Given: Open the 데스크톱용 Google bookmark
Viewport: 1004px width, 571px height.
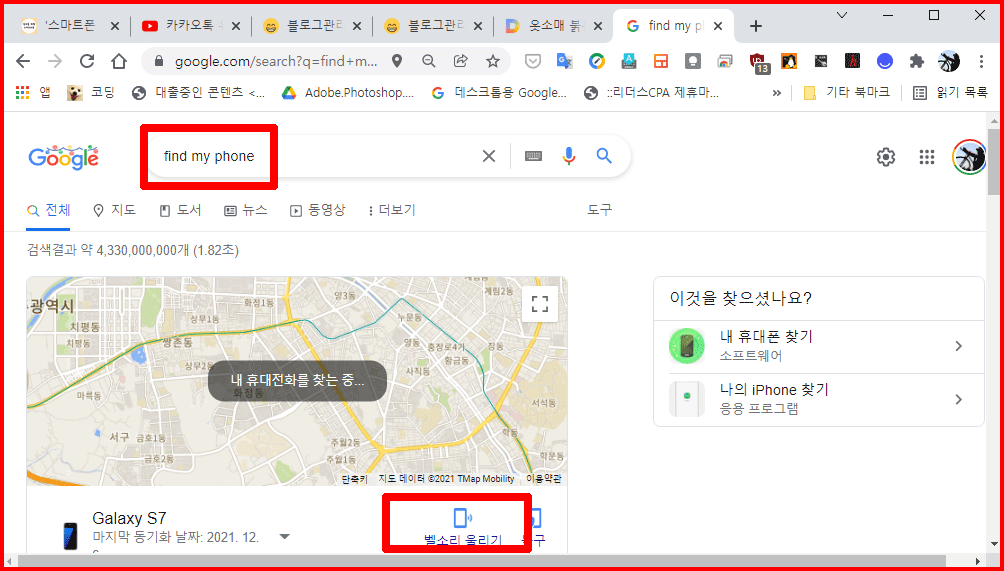Looking at the screenshot, I should pyautogui.click(x=500, y=93).
